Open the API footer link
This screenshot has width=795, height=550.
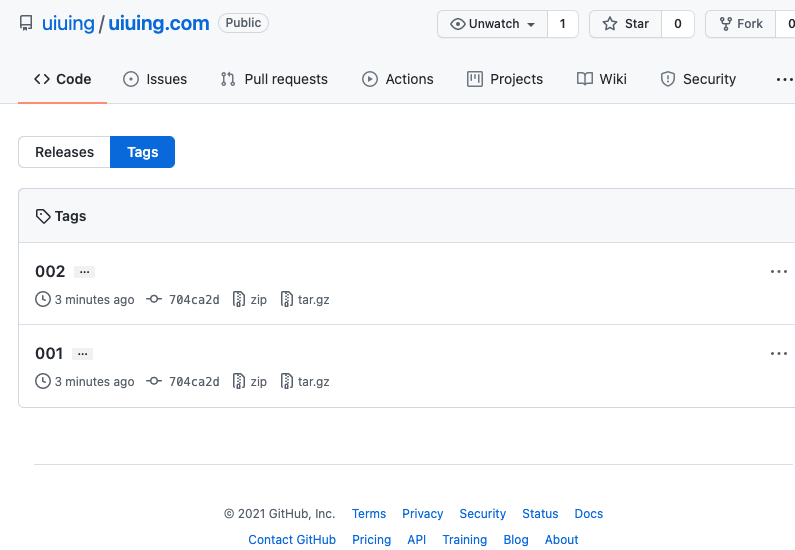coord(417,539)
